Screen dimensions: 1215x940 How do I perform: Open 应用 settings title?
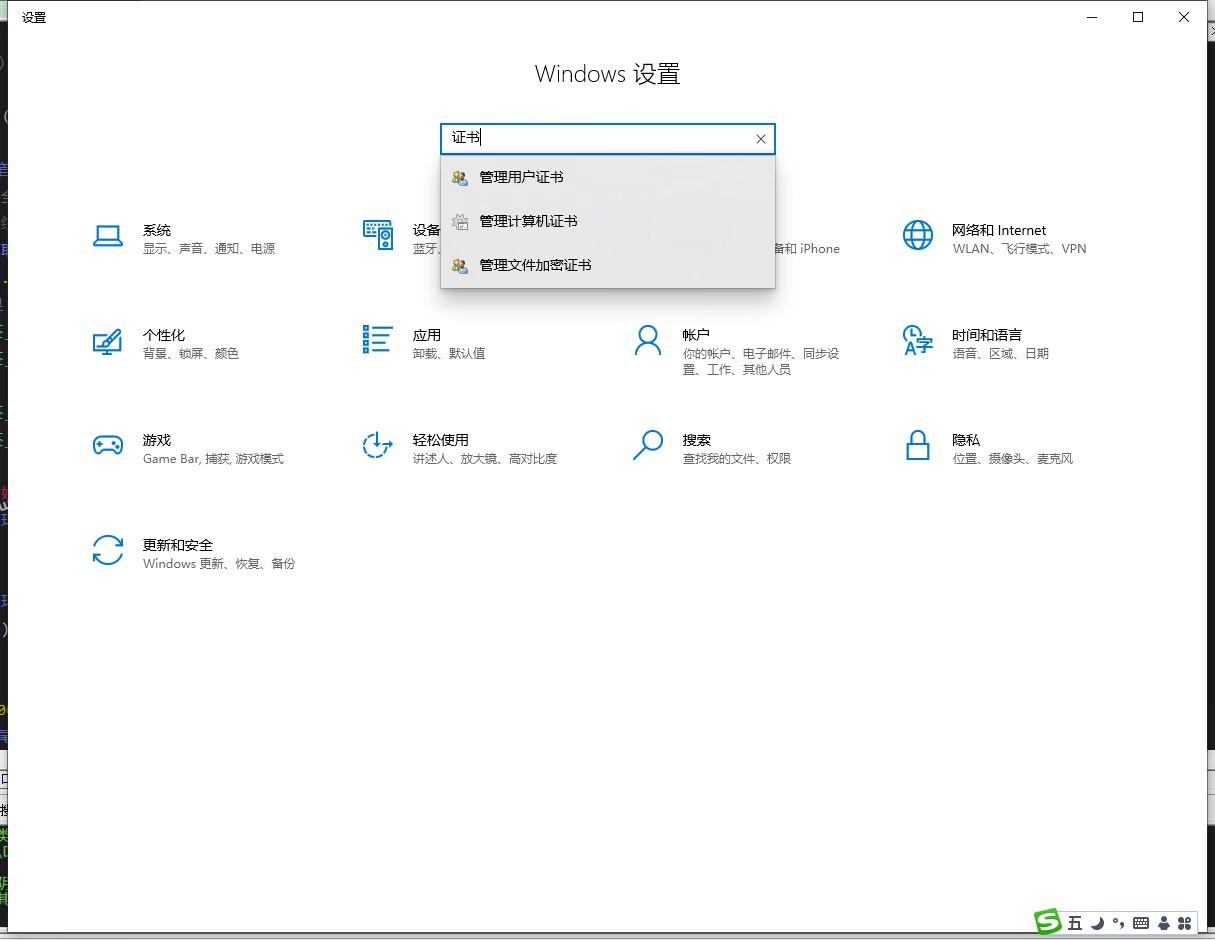click(427, 335)
